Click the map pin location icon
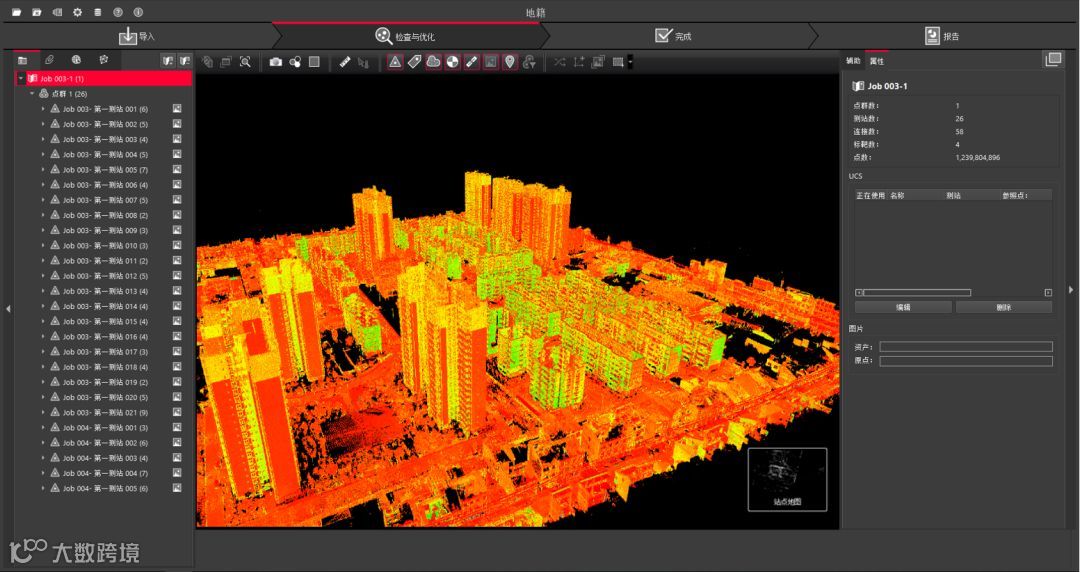1080x572 pixels. (x=510, y=62)
